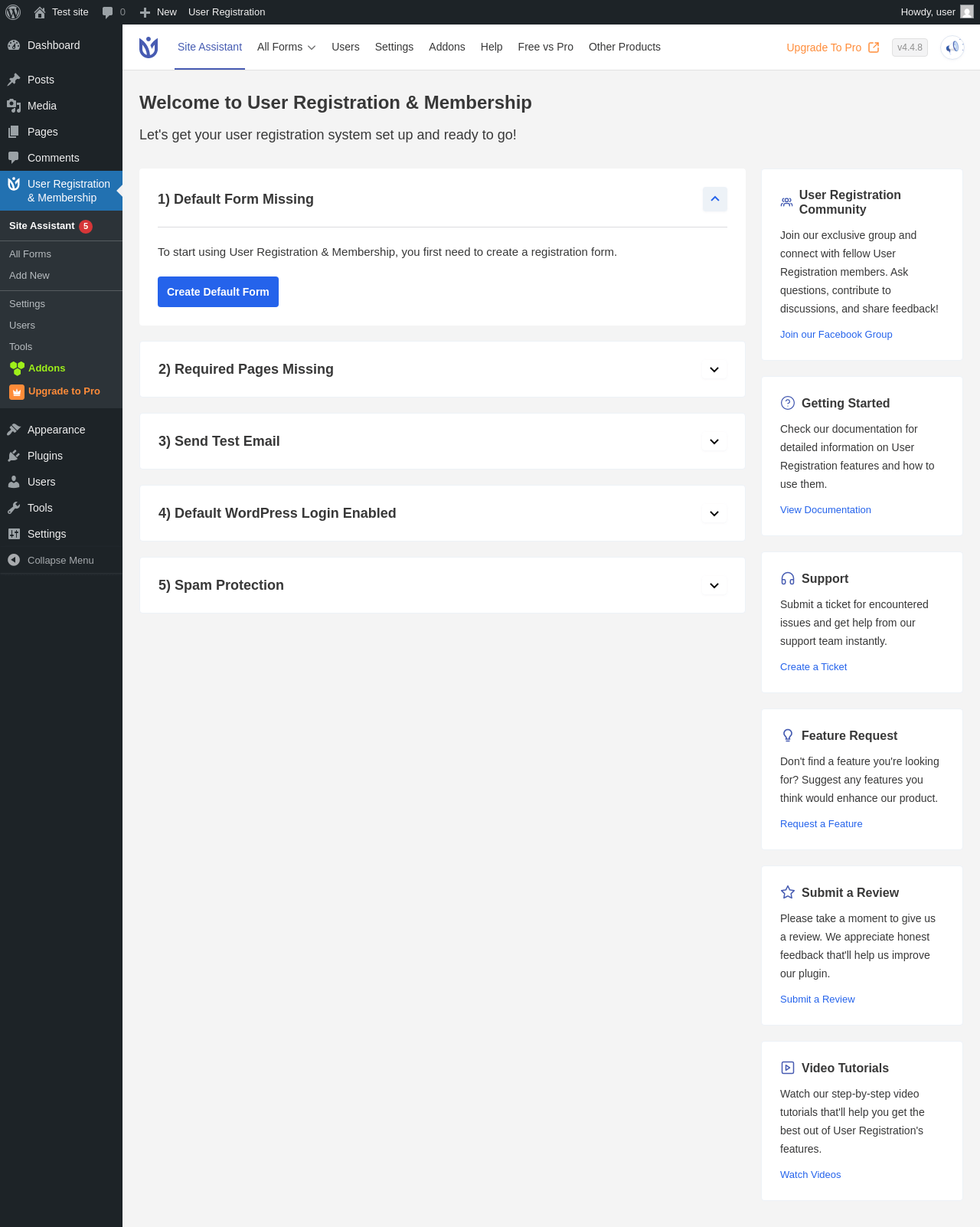Click the Upgrade To Pro link
Image resolution: width=980 pixels, height=1227 pixels.
click(x=833, y=47)
